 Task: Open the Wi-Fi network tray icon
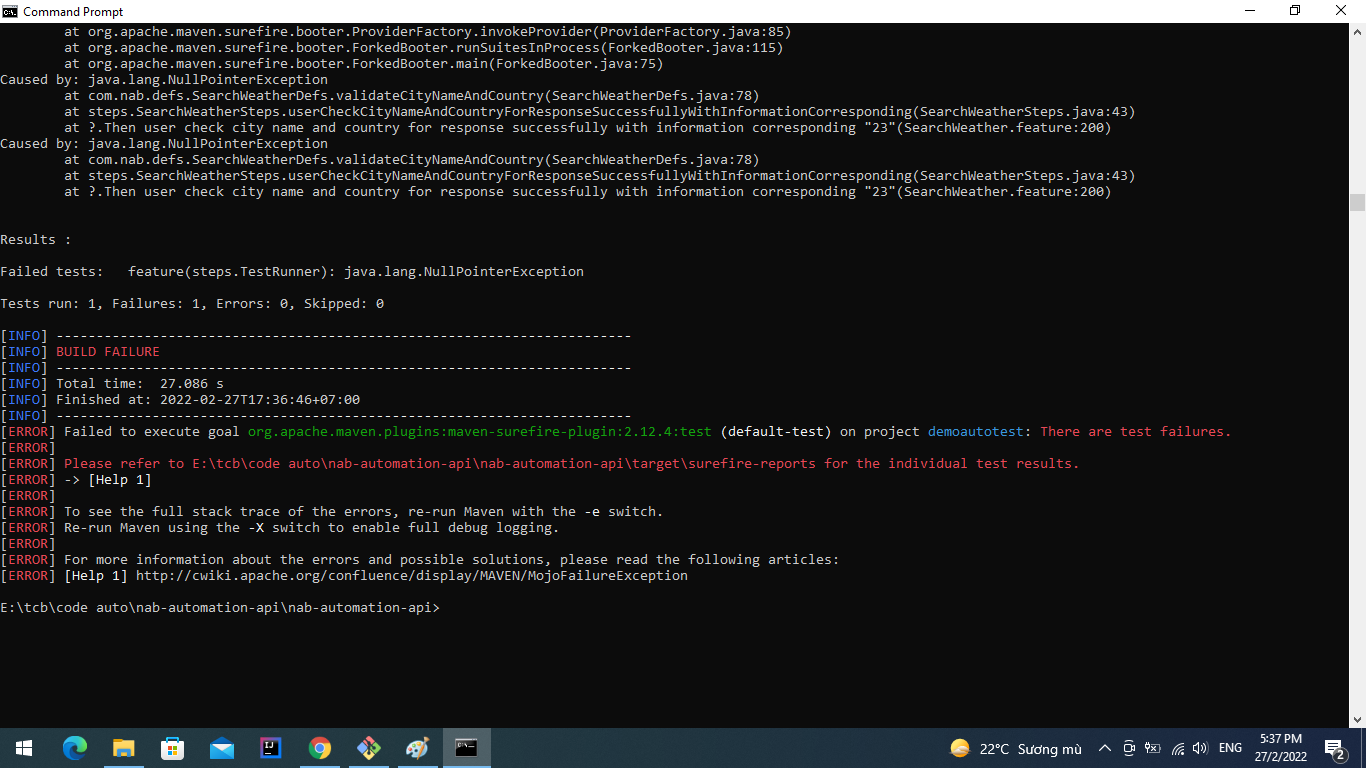point(1177,748)
